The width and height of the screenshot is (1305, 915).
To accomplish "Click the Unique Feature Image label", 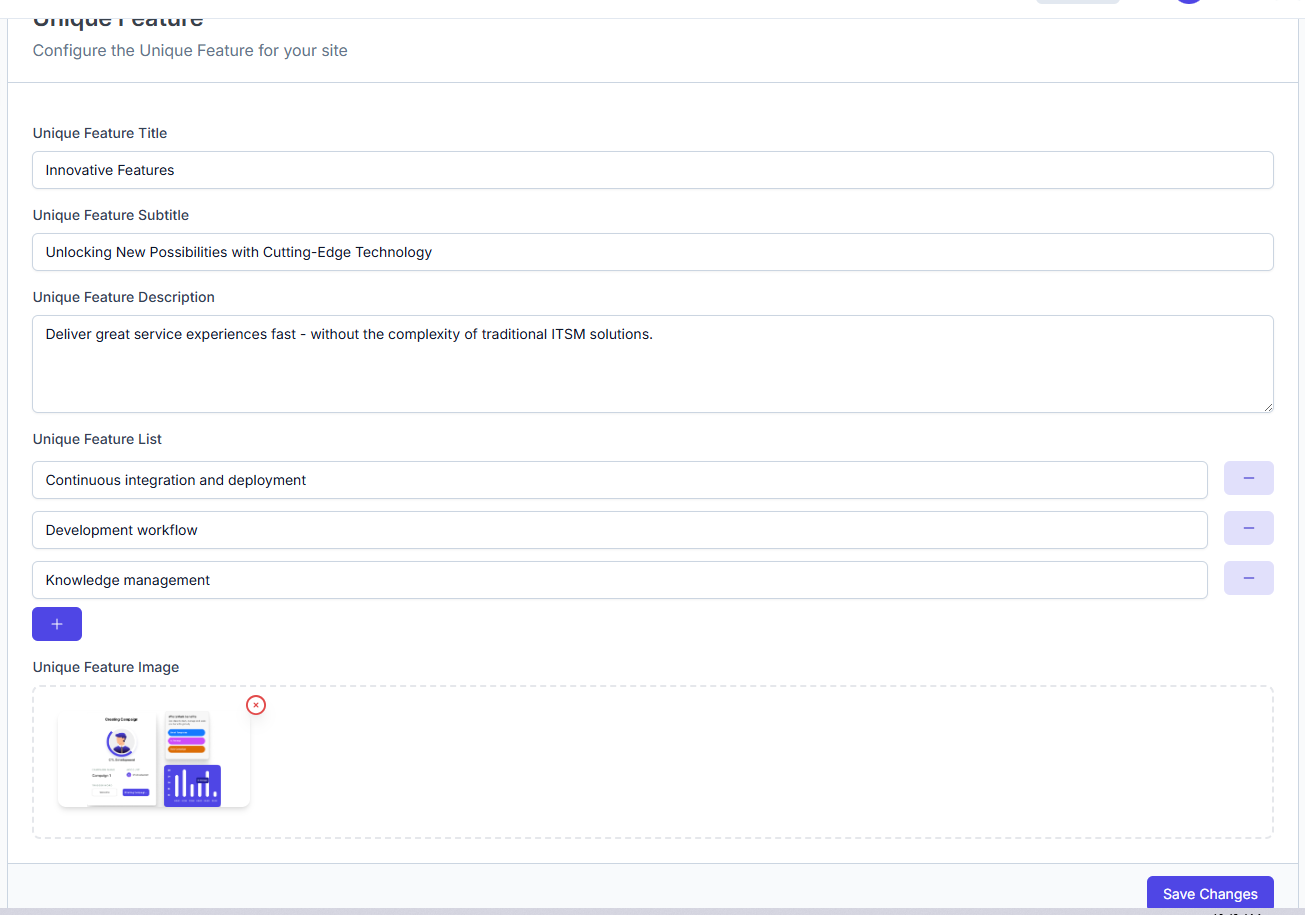I will coord(106,667).
